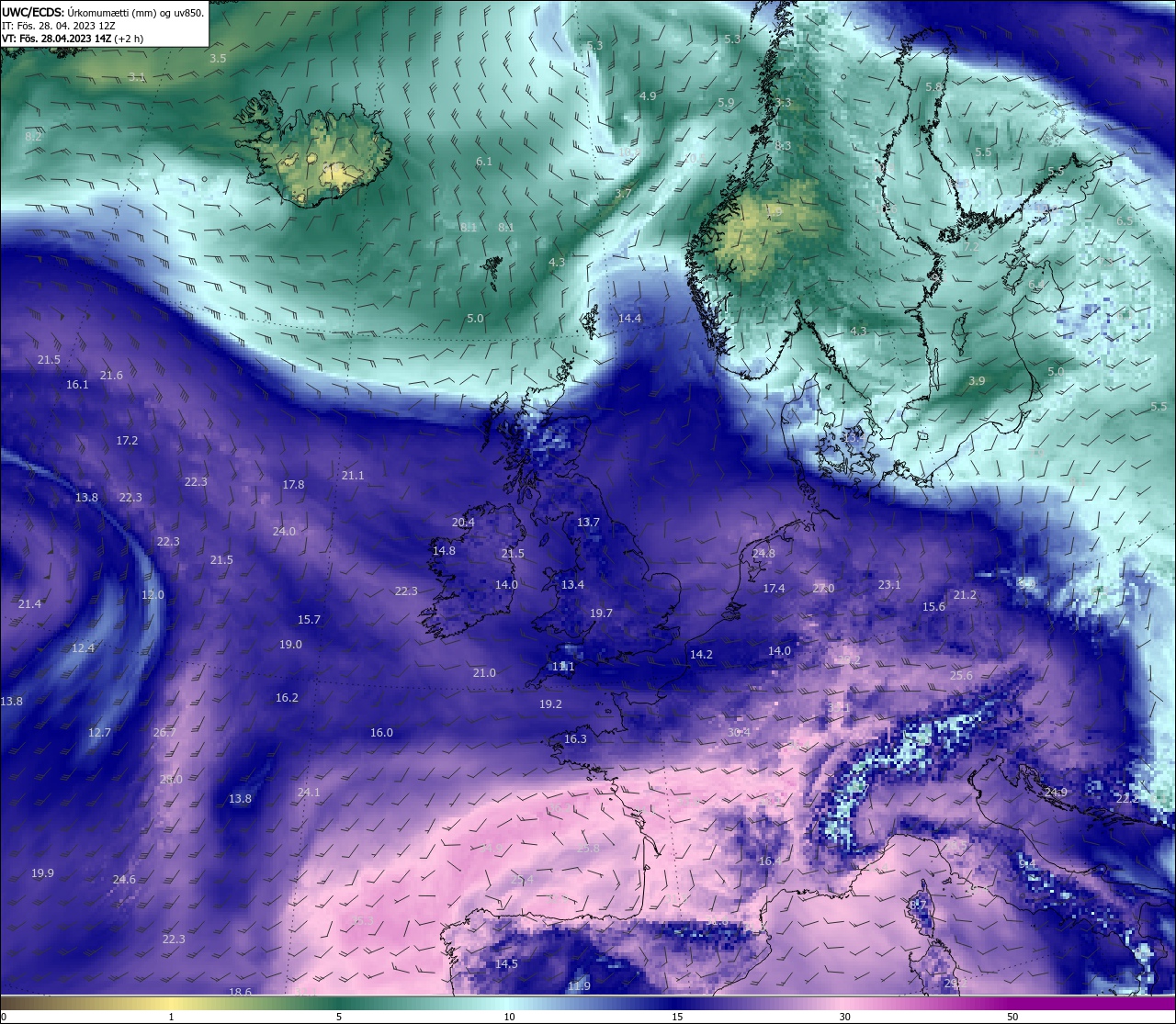Viewport: 1176px width, 1024px height.
Task: Click the 16.2 value label
Action: 287,698
